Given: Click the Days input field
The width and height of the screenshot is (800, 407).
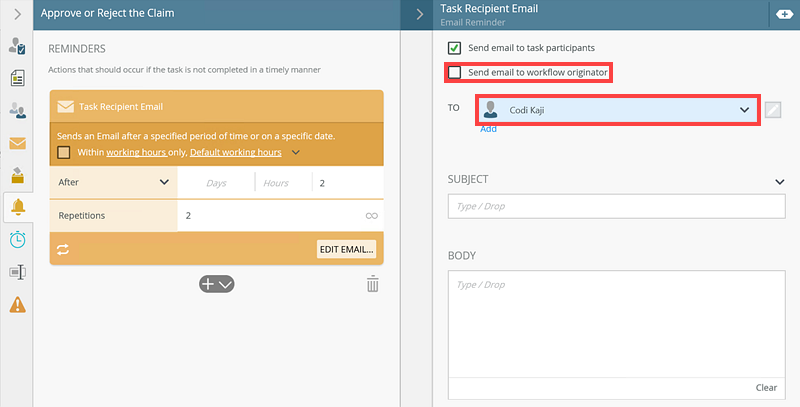Looking at the screenshot, I should 216,183.
